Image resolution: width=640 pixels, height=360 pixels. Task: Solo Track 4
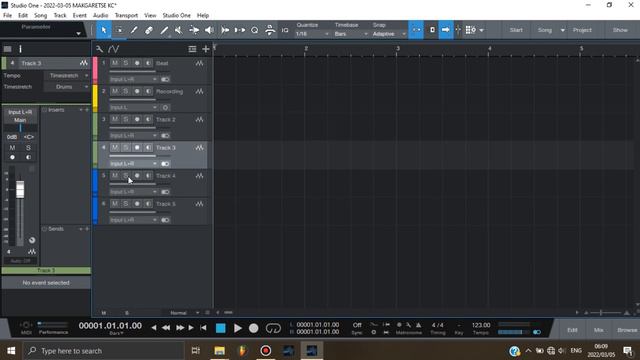point(126,176)
